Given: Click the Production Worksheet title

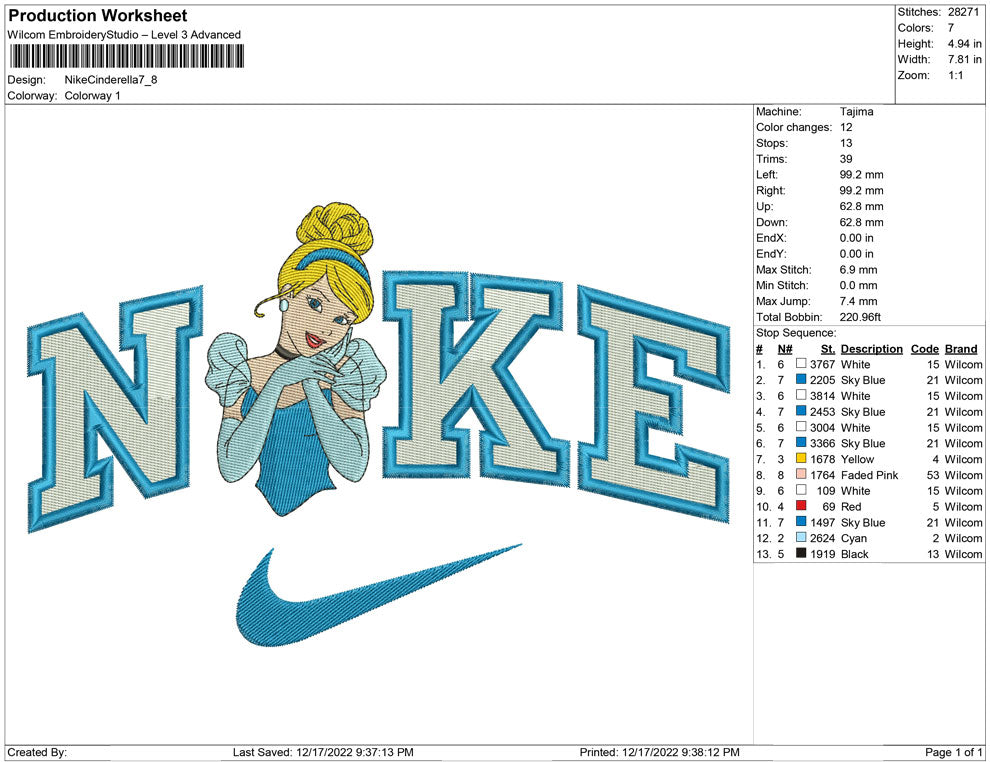Looking at the screenshot, I should point(97,16).
